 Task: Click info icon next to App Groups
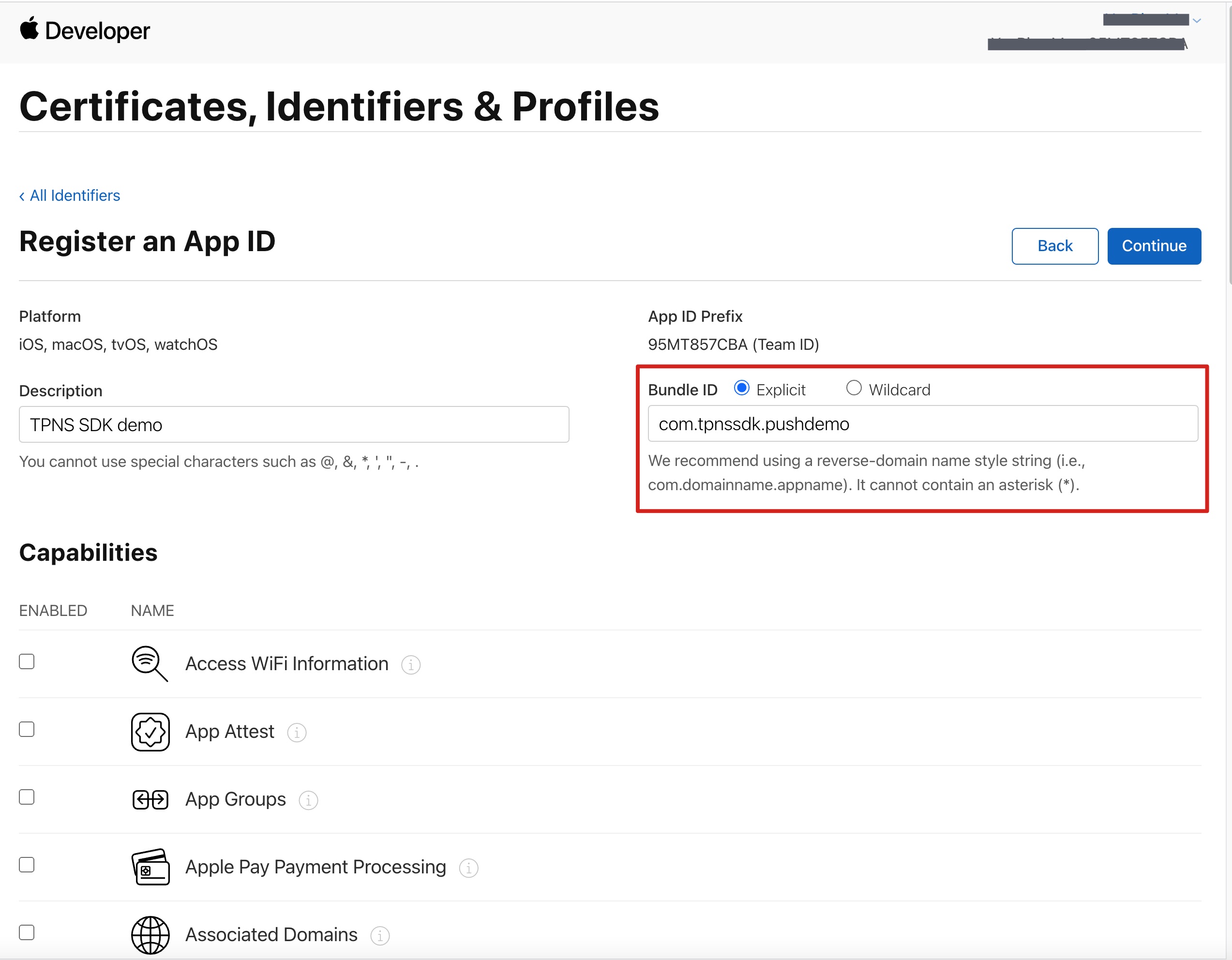tap(308, 800)
